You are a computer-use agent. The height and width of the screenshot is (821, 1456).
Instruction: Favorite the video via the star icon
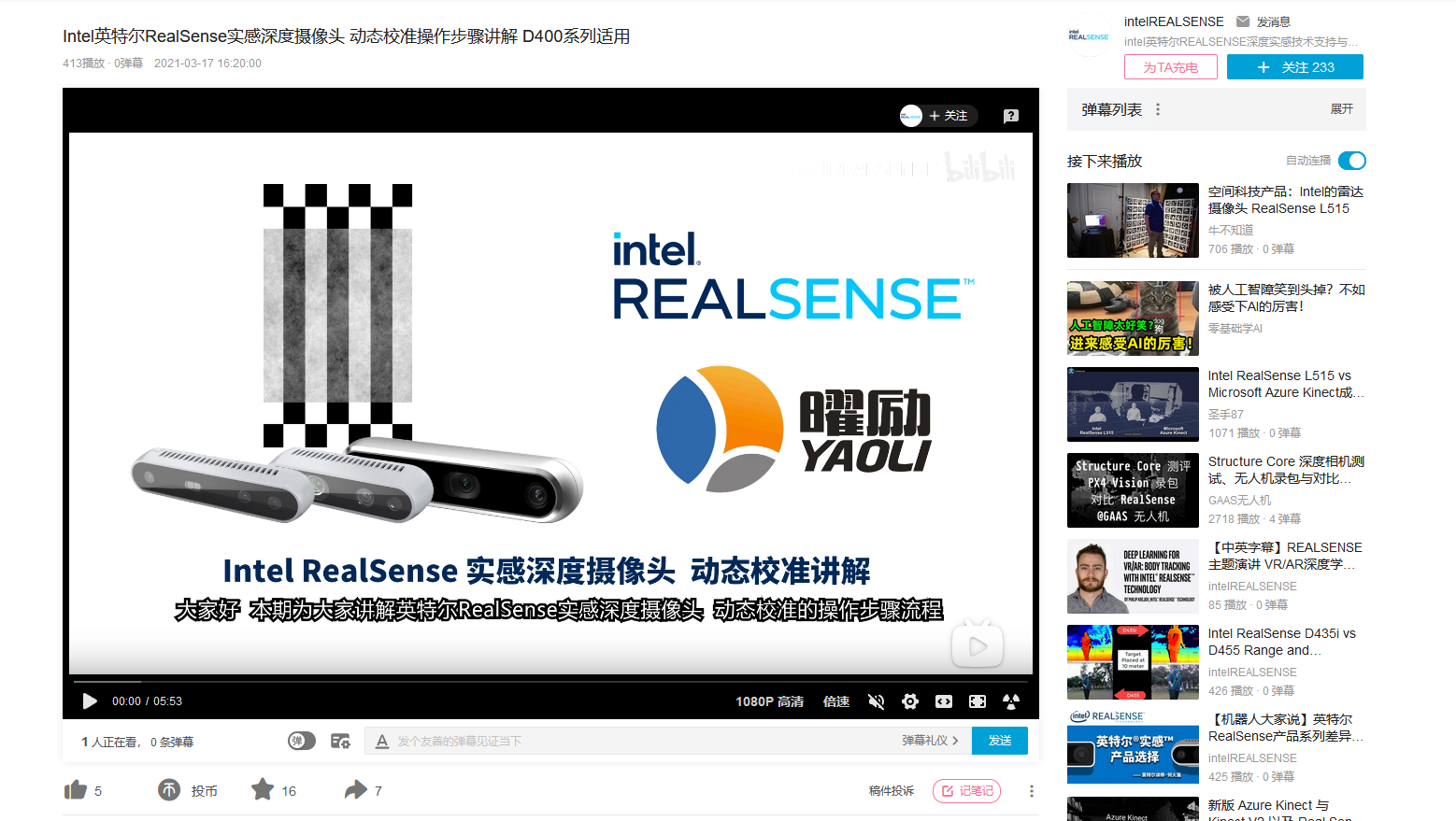[264, 789]
